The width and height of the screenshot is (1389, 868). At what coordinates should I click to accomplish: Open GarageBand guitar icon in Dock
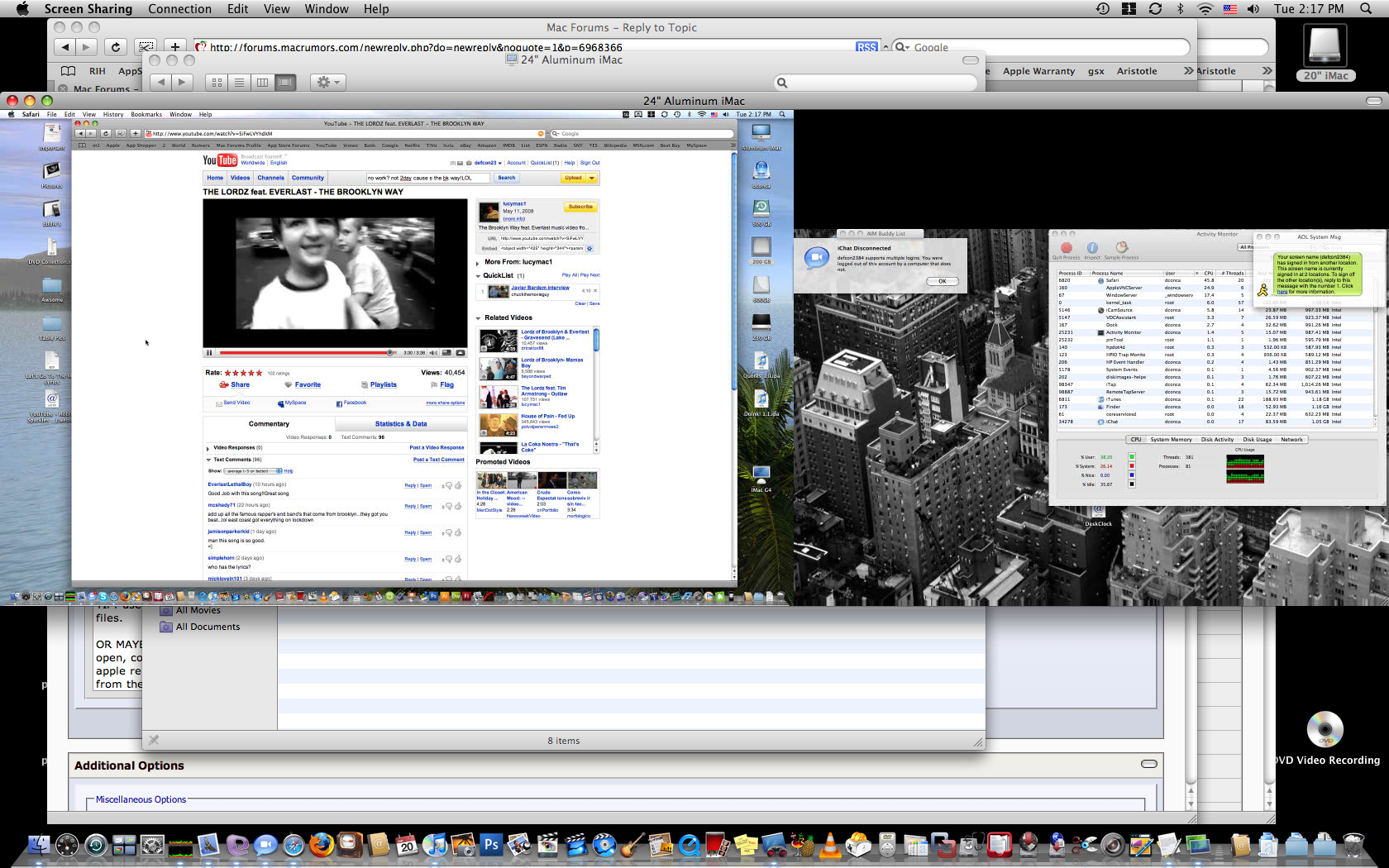[632, 845]
